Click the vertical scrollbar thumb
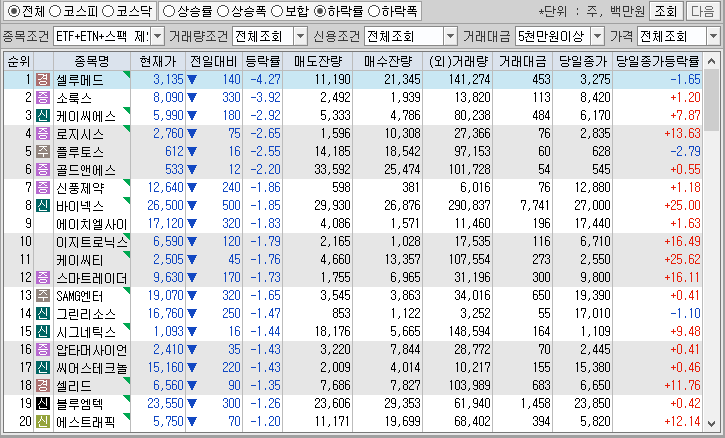The width and height of the screenshot is (725, 438). coord(712,100)
